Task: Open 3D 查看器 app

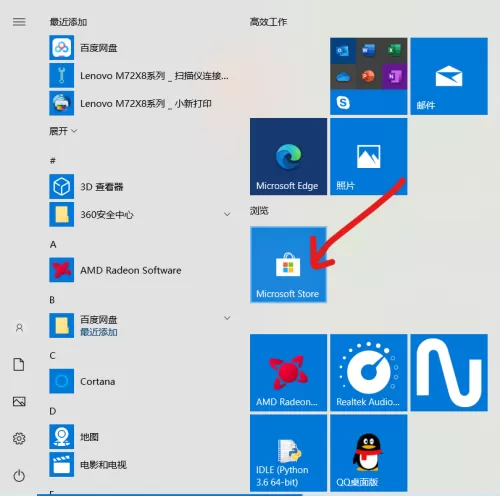Action: pyautogui.click(x=140, y=186)
